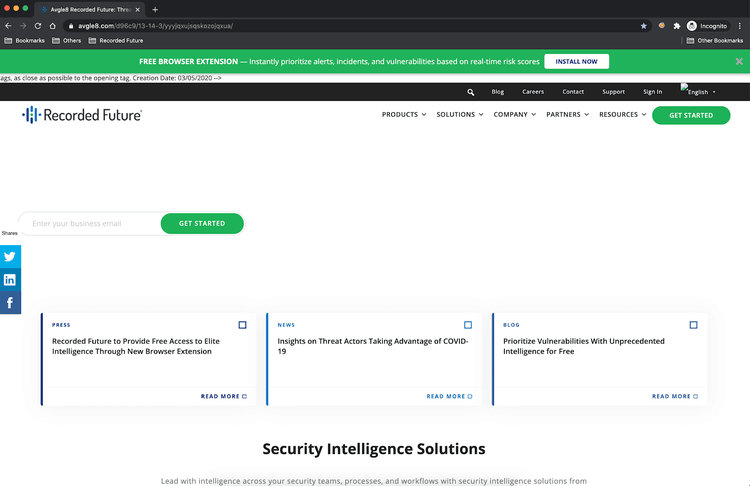Click the square icon on Press card

click(x=242, y=325)
